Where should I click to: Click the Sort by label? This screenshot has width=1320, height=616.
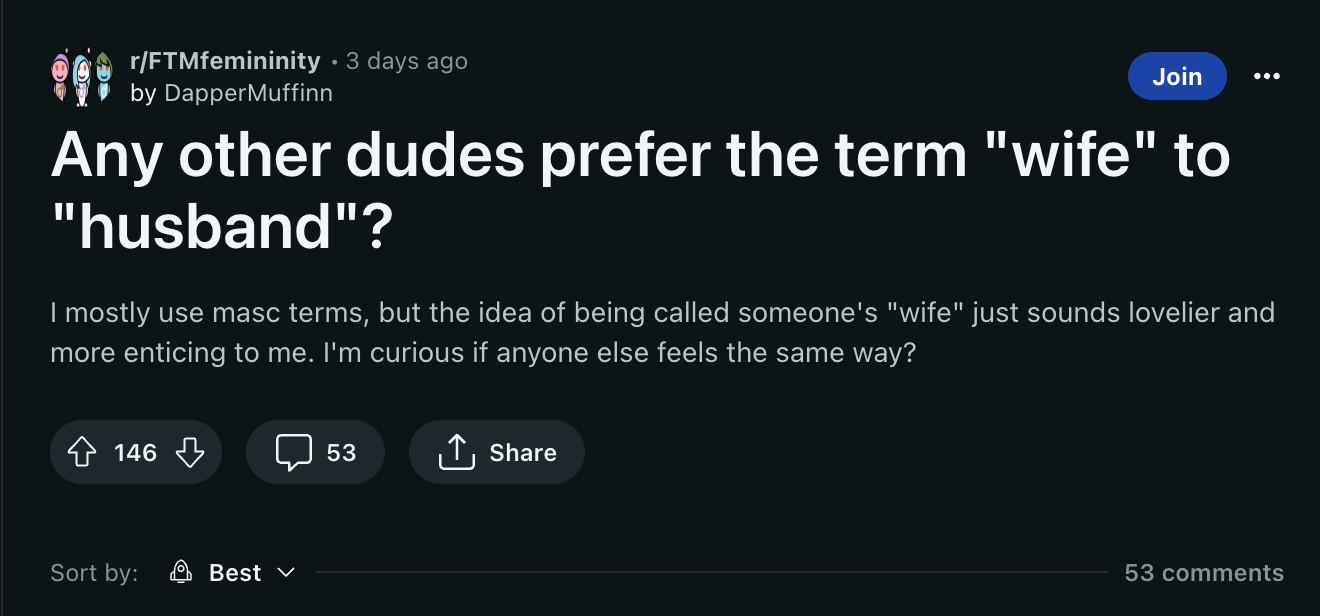point(94,573)
